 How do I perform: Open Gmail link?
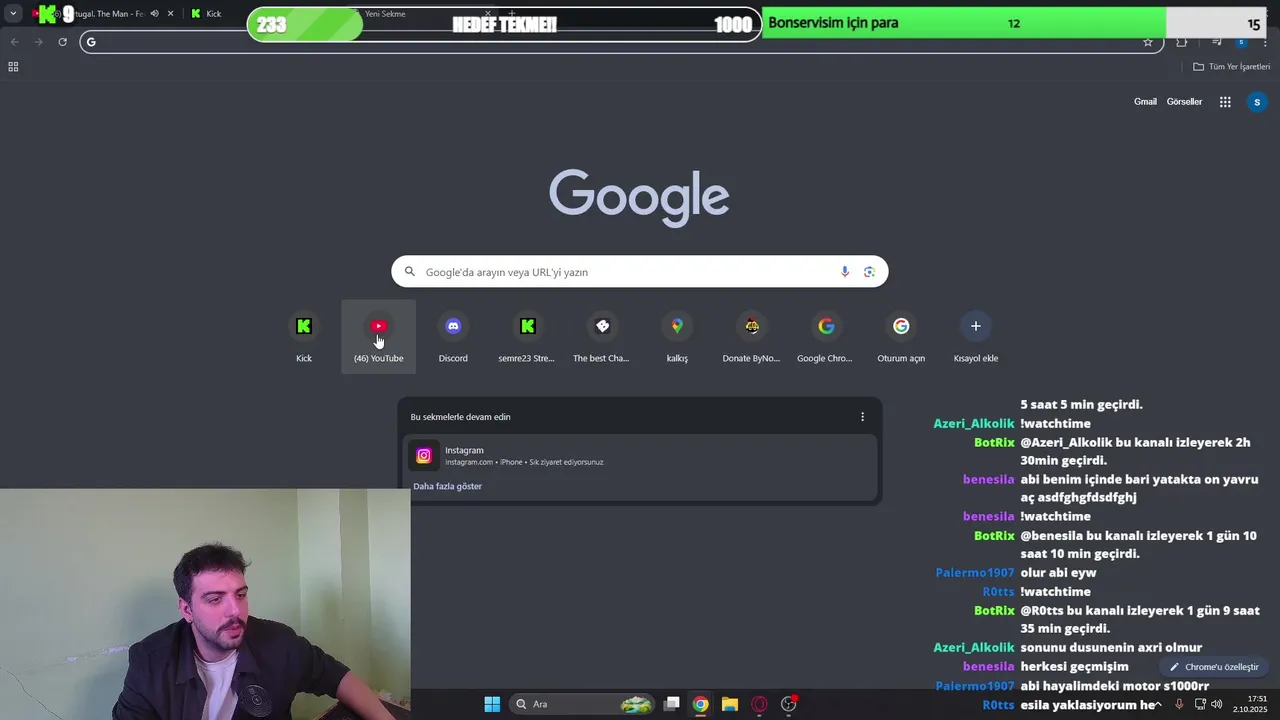click(x=1145, y=102)
